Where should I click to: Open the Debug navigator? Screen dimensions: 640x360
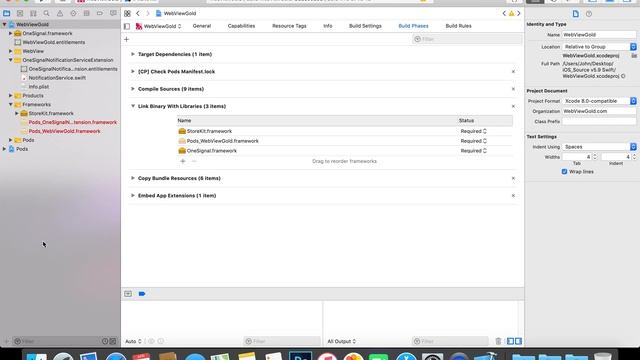pyautogui.click(x=87, y=13)
